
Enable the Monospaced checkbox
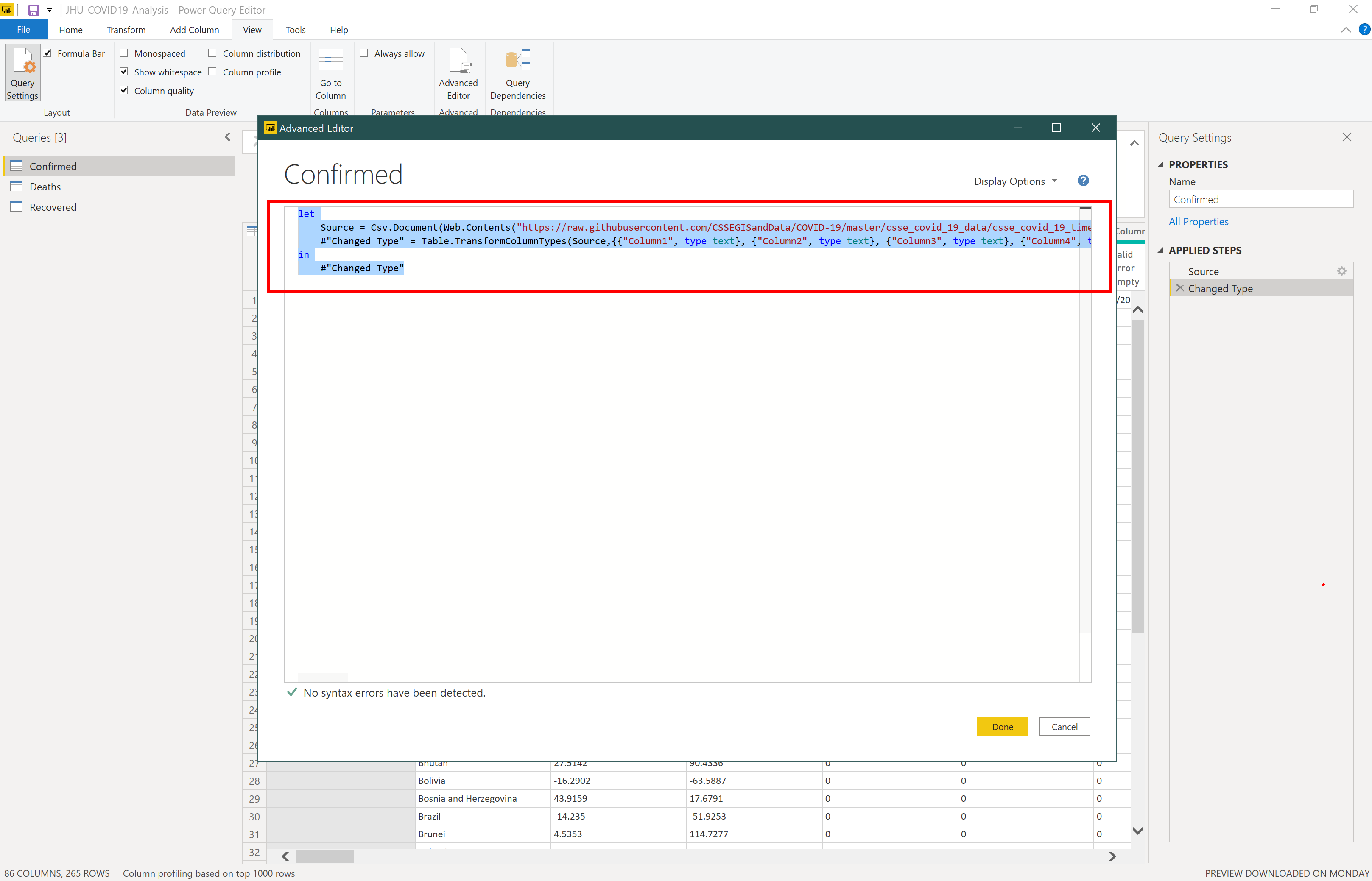pyautogui.click(x=123, y=53)
